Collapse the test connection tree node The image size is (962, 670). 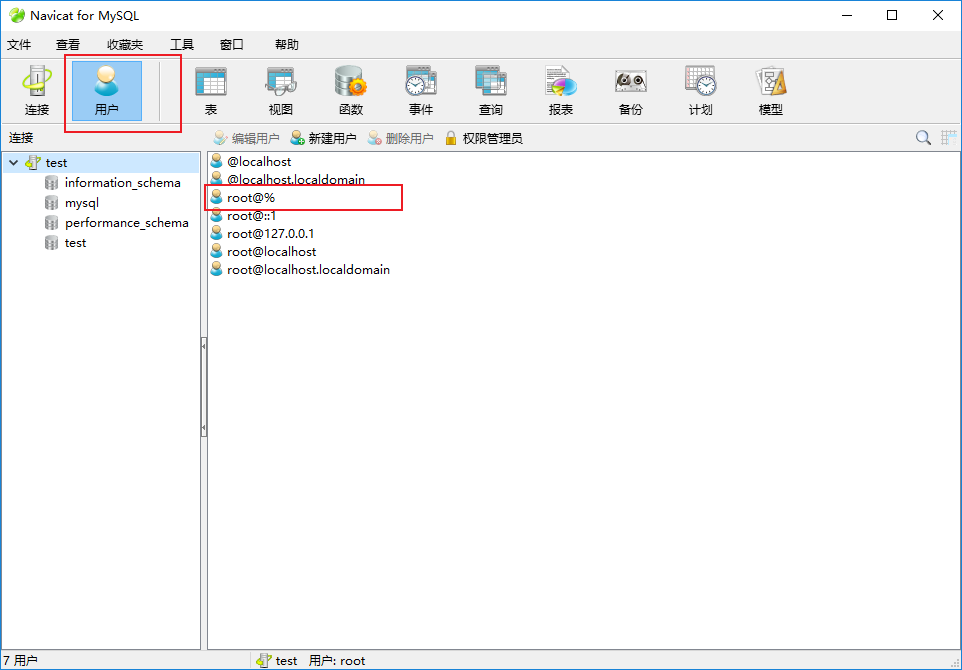coord(13,163)
